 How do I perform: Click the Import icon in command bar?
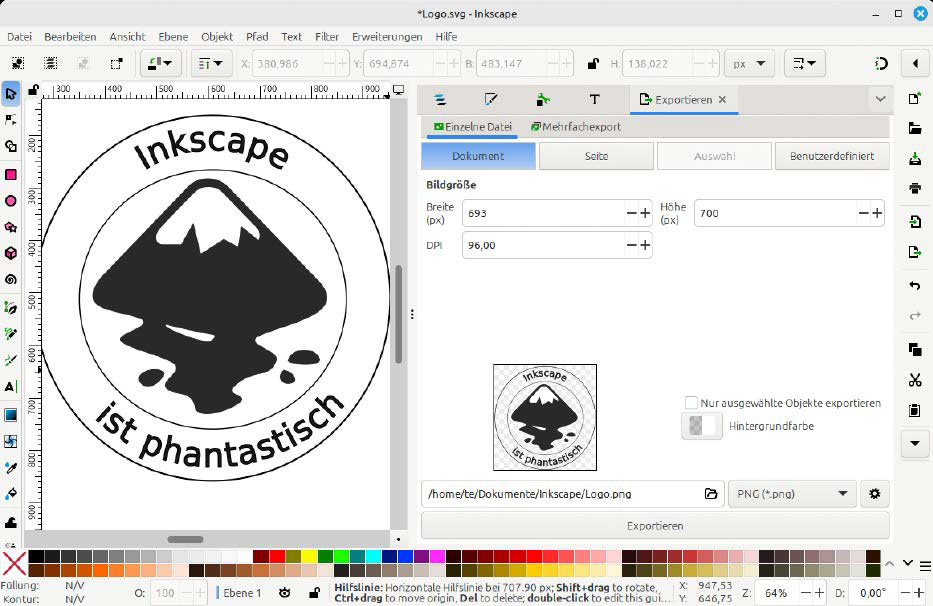click(x=915, y=222)
